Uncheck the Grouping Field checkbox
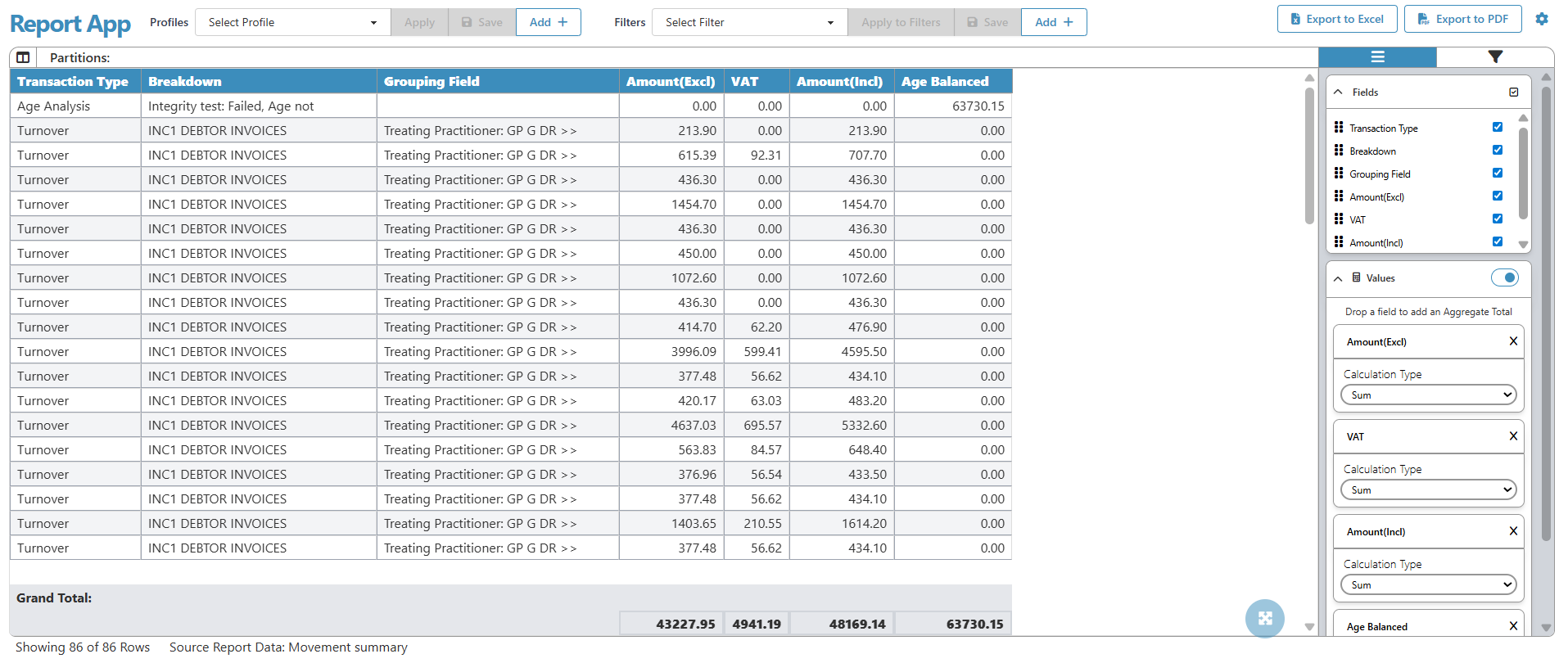1568x663 pixels. pyautogui.click(x=1498, y=173)
